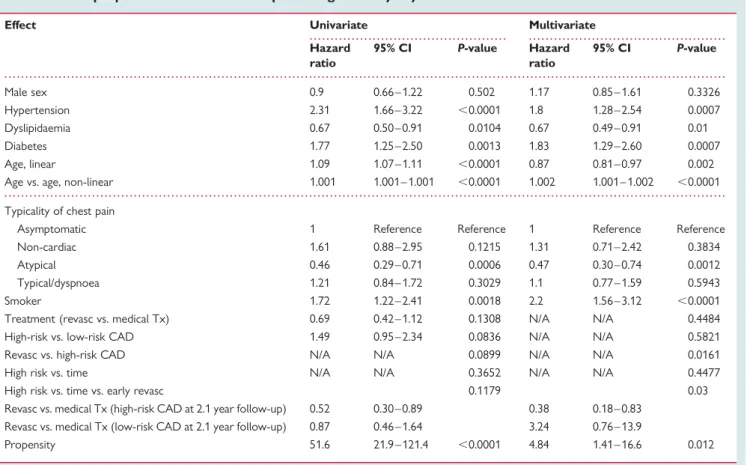The width and height of the screenshot is (750, 465).
Task: Click Male sex P-value '0.502'
Action: click(482, 92)
